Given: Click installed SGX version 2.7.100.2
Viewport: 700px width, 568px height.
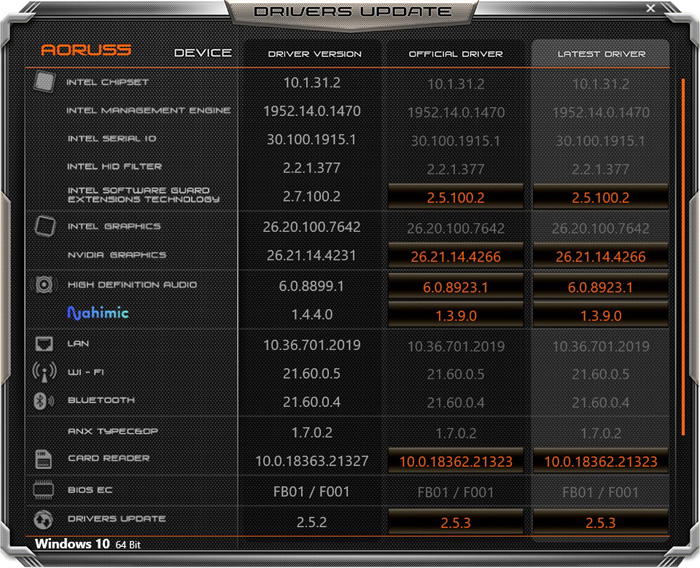Looking at the screenshot, I should (x=312, y=196).
